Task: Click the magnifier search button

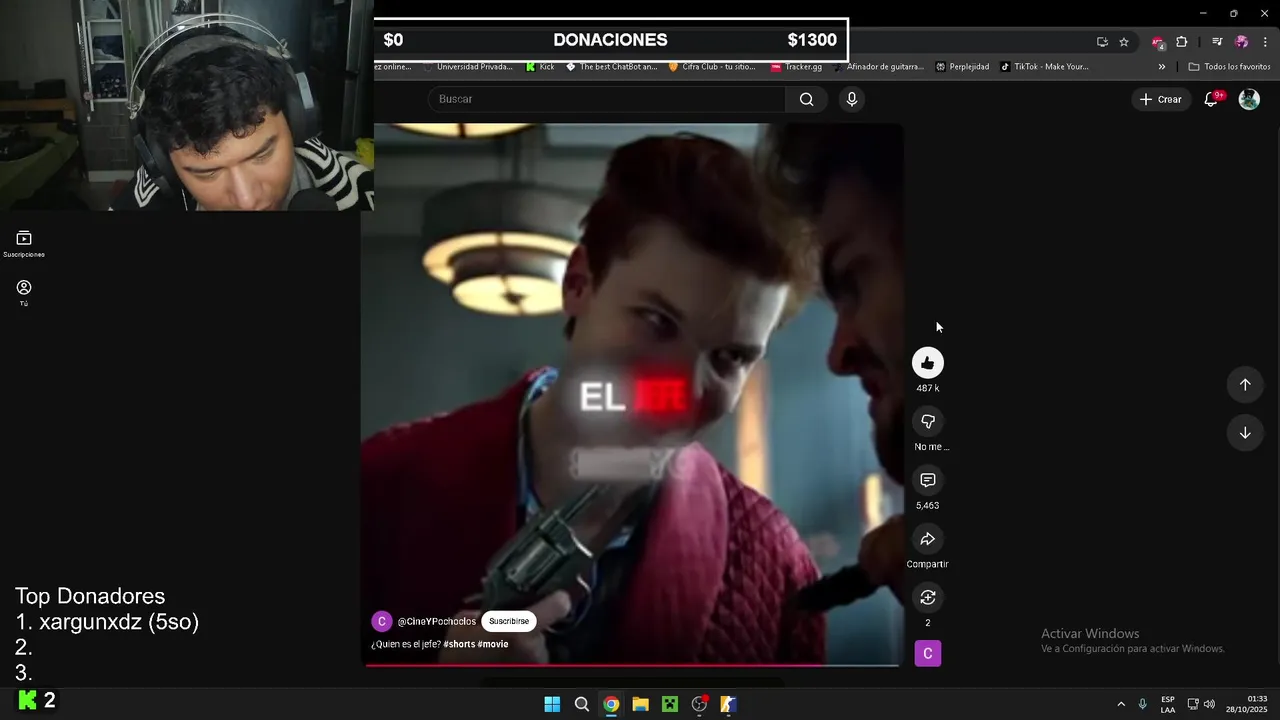Action: [x=806, y=99]
